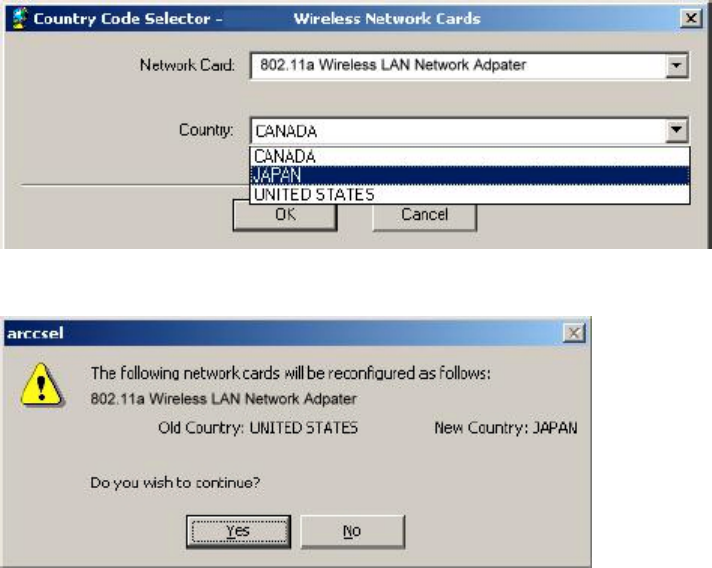Click 'Do you wish to continue?' text
Image resolution: width=712 pixels, height=568 pixels.
(x=175, y=482)
